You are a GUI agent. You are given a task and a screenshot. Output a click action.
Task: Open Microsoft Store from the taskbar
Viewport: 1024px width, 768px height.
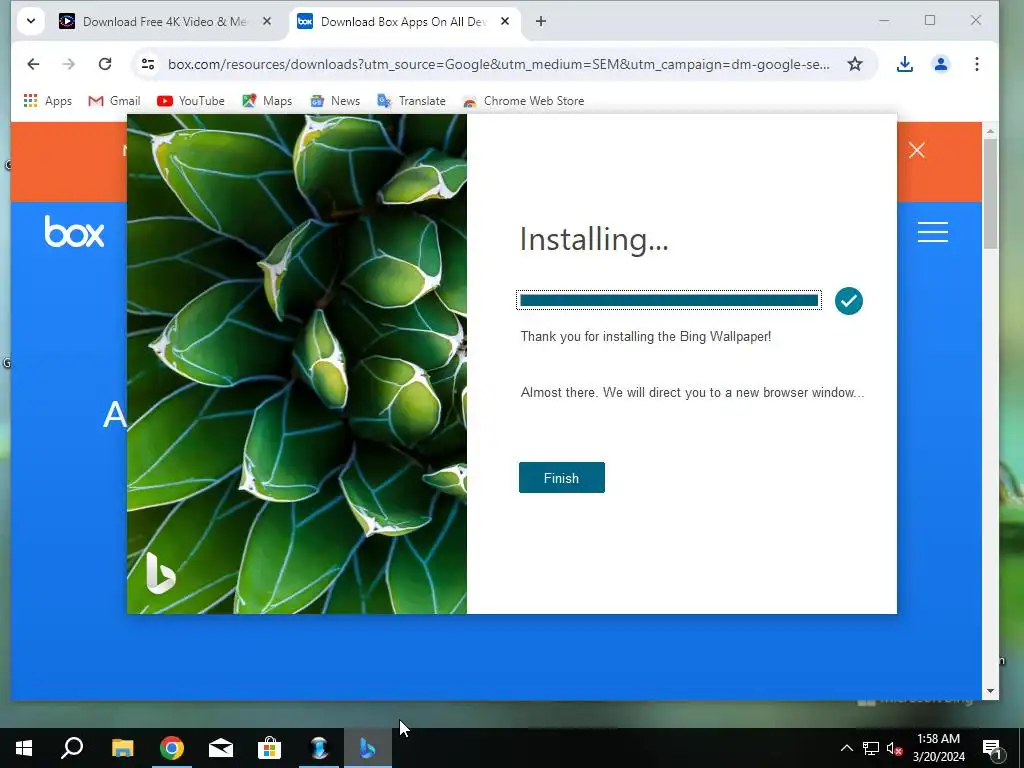[x=269, y=748]
